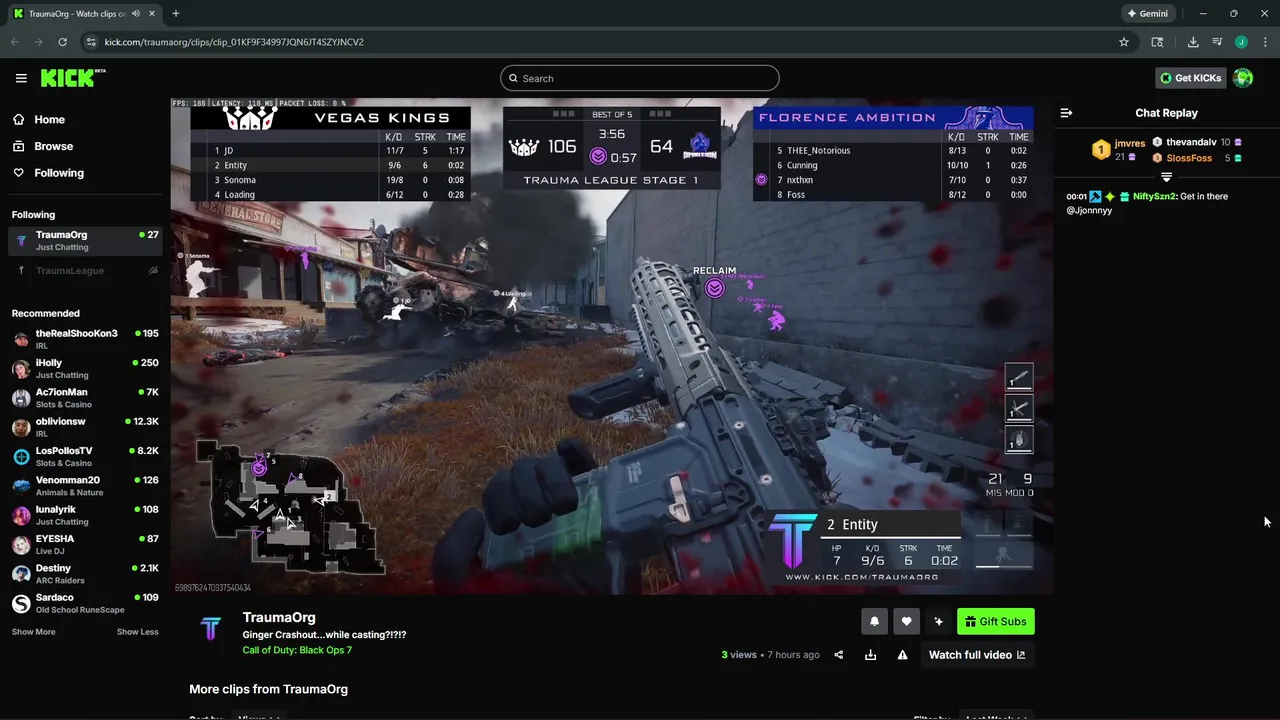Open Ac7ionMan recommended channel
The height and width of the screenshot is (720, 1280).
tap(85, 397)
